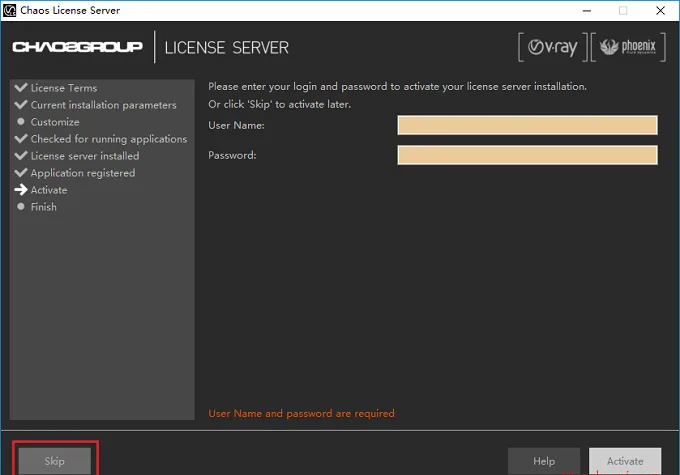The width and height of the screenshot is (680, 475).
Task: Select the Customize step
Action: coord(55,122)
